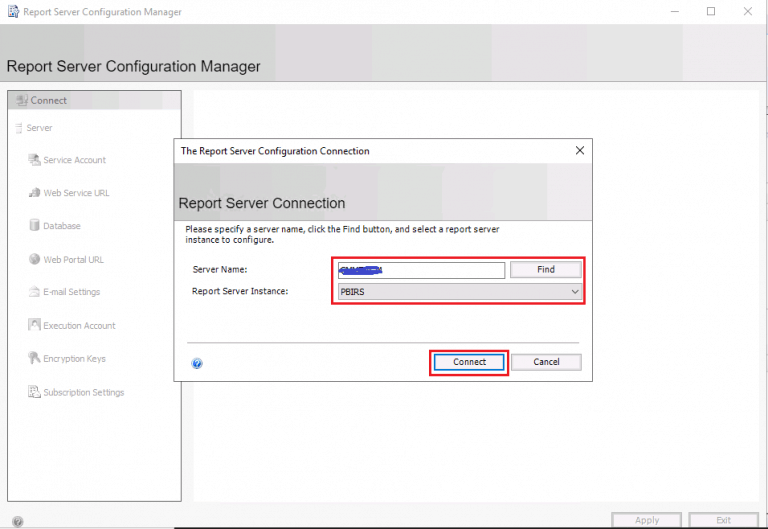Open help via the dialog's blue question icon
Image resolution: width=768 pixels, height=529 pixels.
(x=197, y=363)
